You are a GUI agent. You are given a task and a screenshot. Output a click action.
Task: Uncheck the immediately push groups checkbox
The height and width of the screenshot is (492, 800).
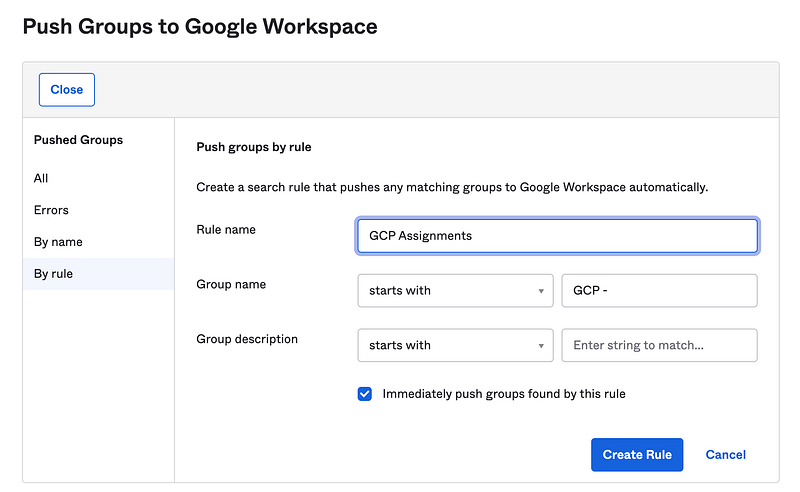point(365,394)
